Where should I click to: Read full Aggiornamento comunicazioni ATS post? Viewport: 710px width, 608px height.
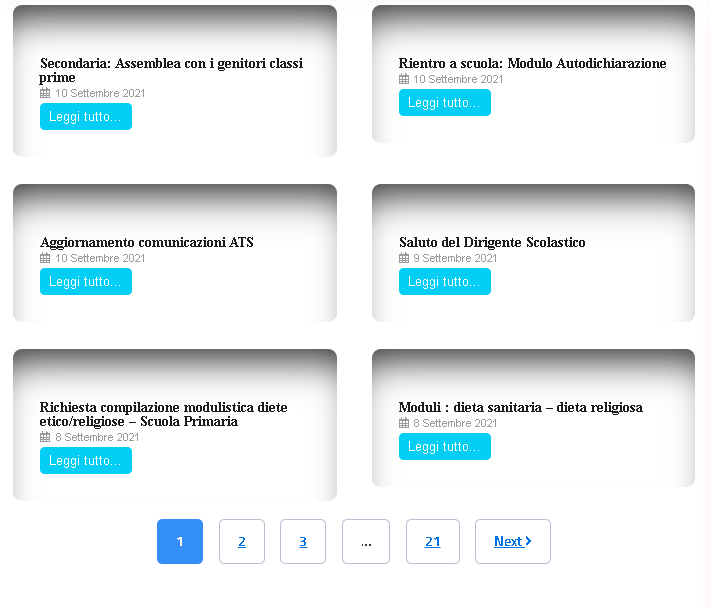(86, 281)
